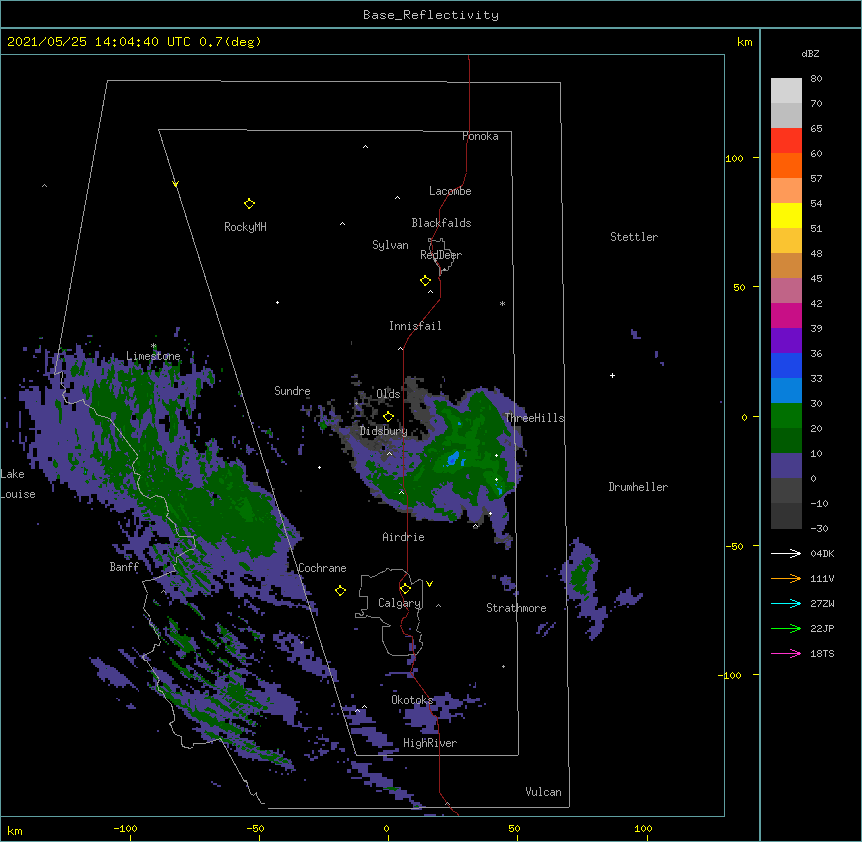This screenshot has height=842, width=862.
Task: Click the Blackfalds city label
Action: 441,223
